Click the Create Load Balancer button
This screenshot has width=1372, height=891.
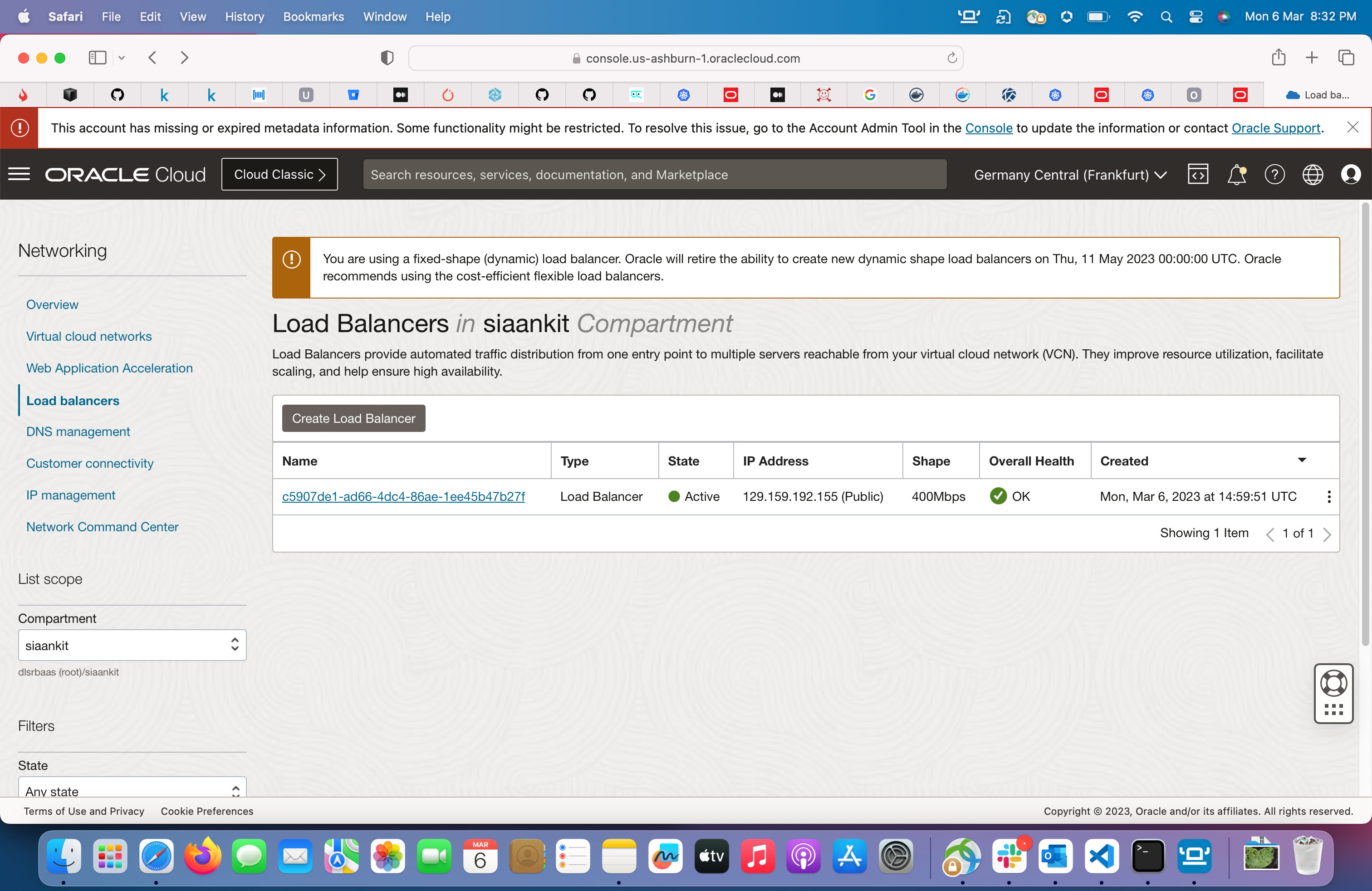coord(353,418)
